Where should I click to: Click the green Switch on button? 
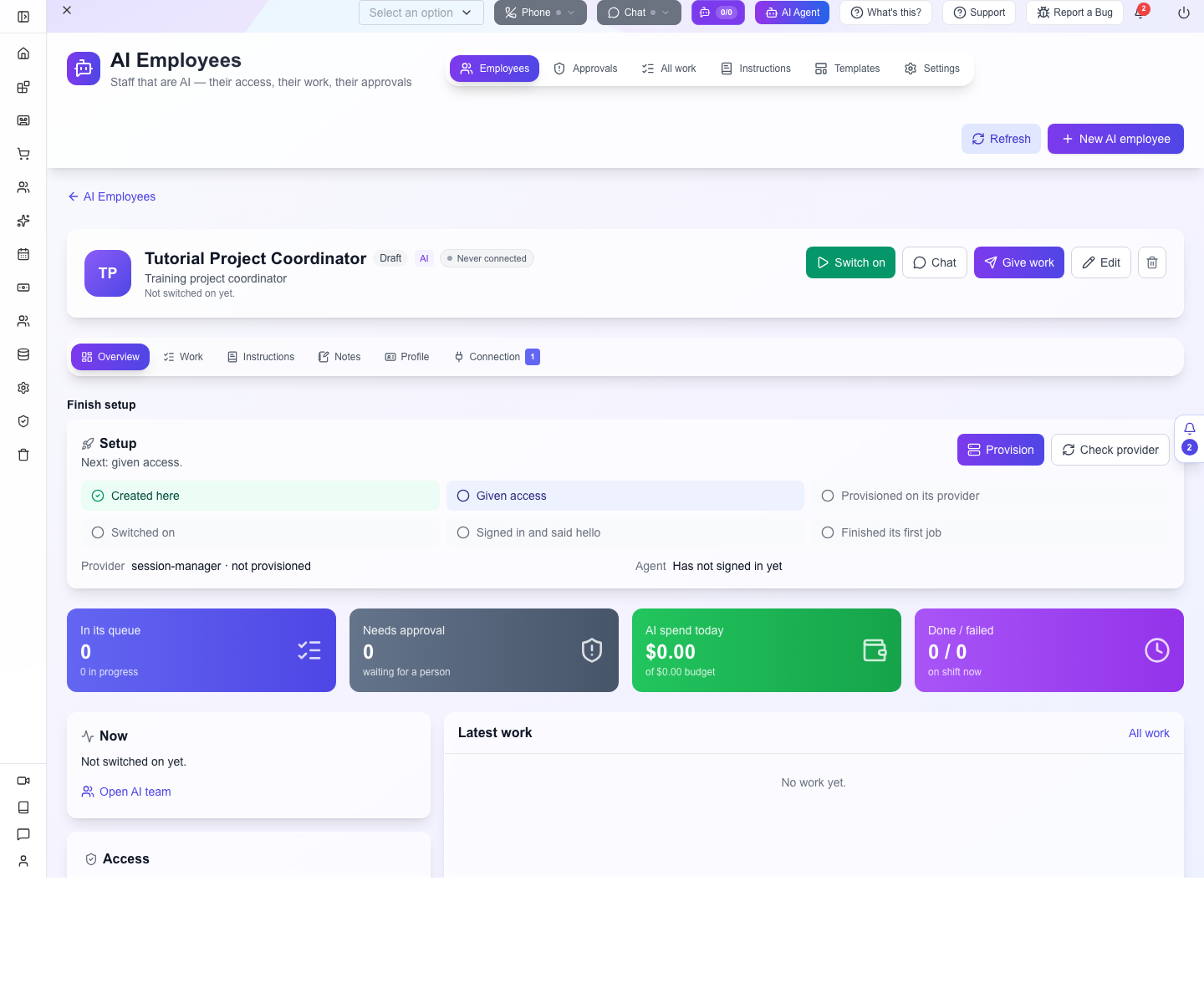point(850,262)
